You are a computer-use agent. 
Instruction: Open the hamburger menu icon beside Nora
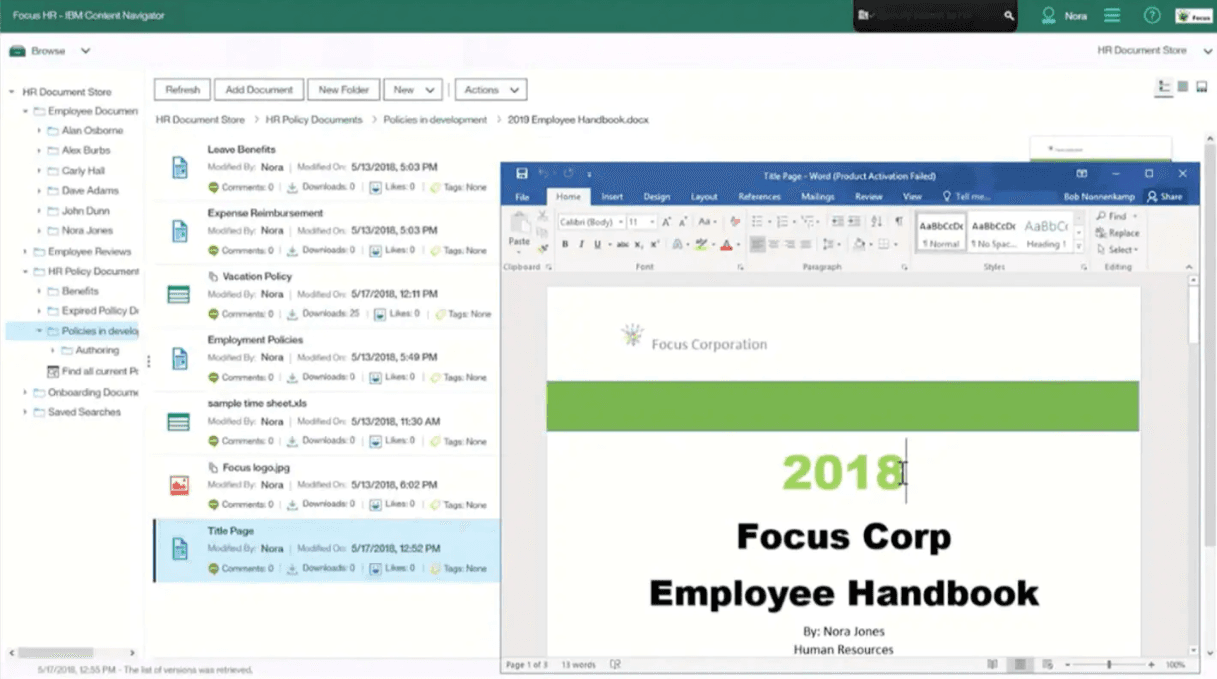tap(1112, 16)
